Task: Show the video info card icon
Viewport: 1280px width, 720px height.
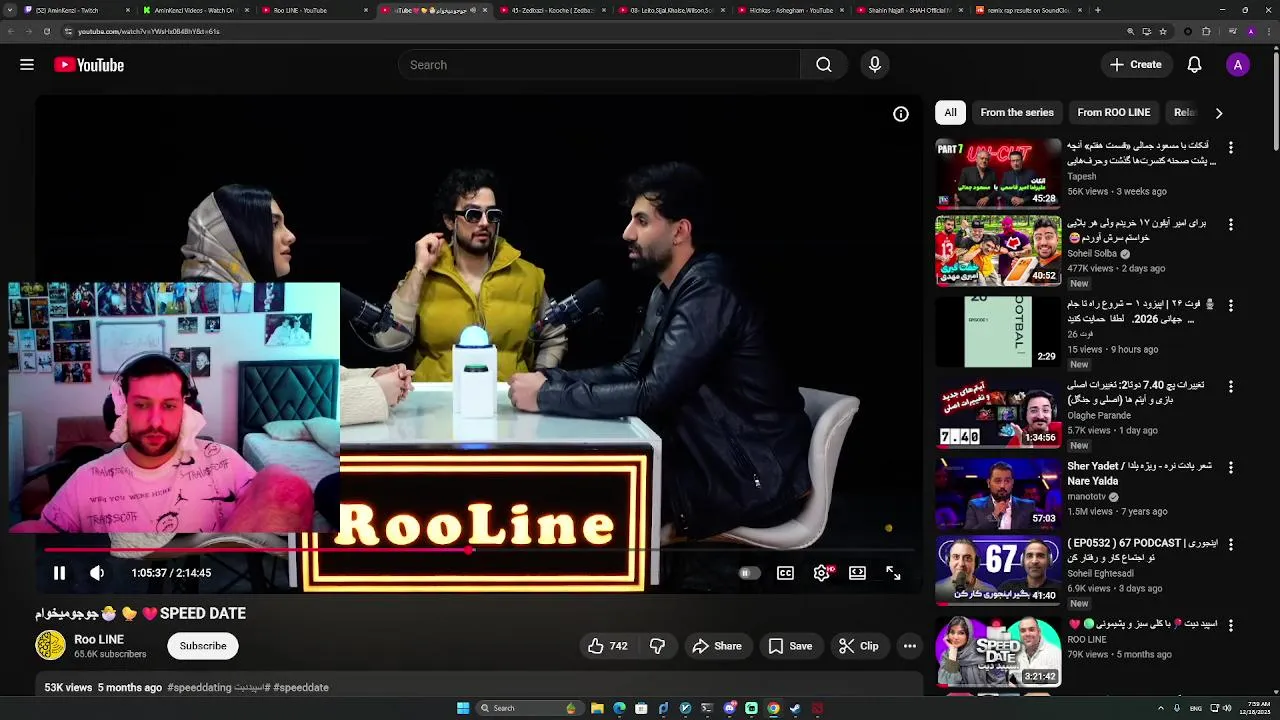Action: click(x=901, y=114)
